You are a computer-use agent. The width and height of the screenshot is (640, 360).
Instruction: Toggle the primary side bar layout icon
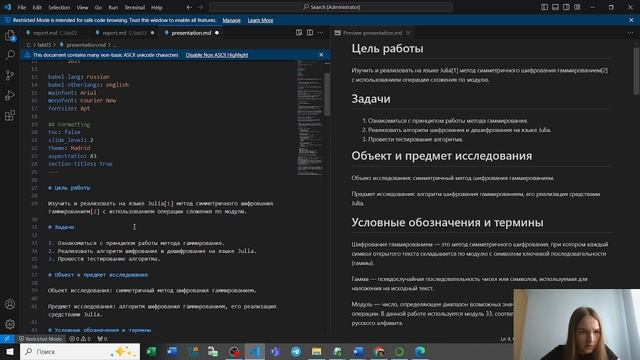(544, 7)
